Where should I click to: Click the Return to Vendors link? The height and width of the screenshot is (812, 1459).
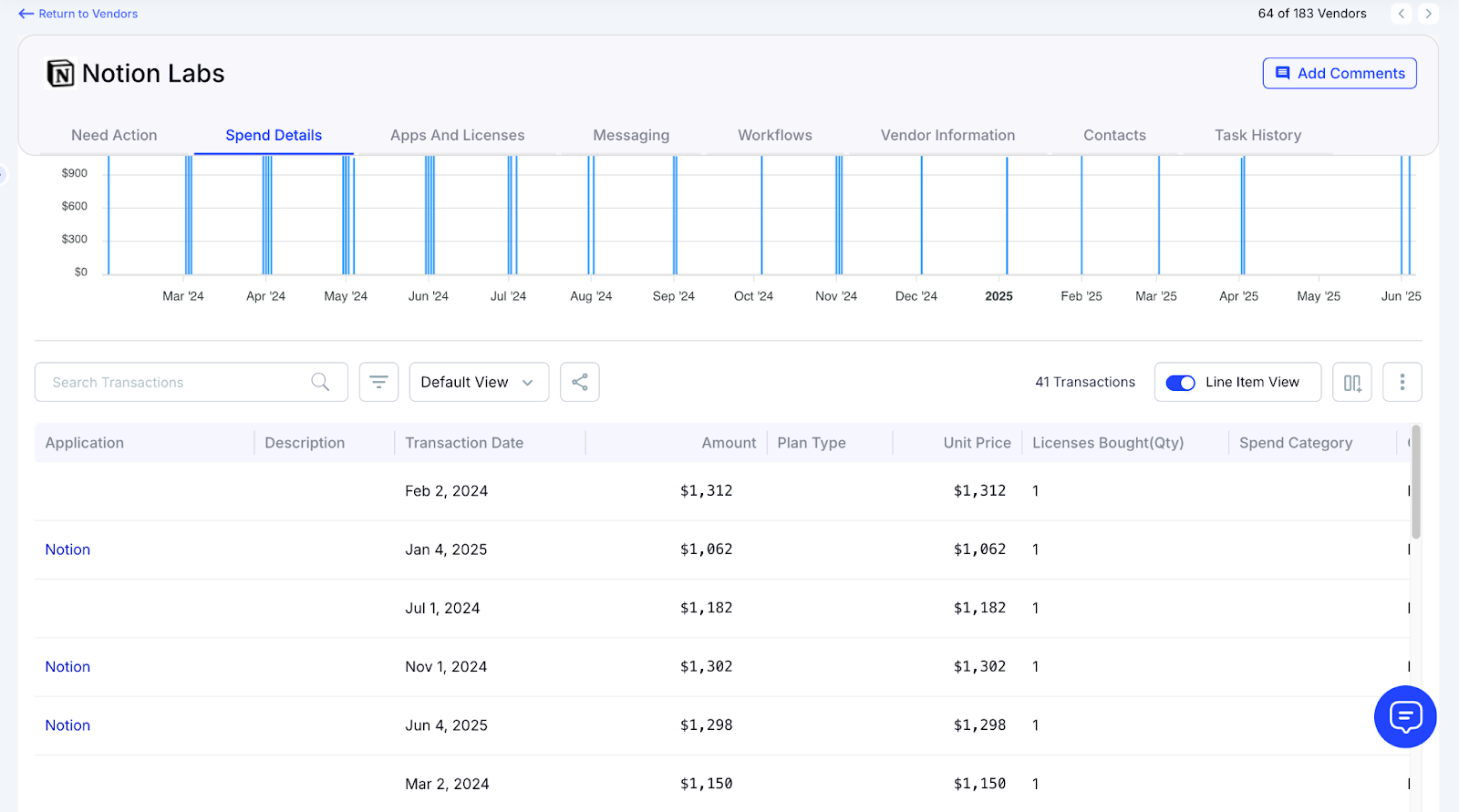coord(88,14)
